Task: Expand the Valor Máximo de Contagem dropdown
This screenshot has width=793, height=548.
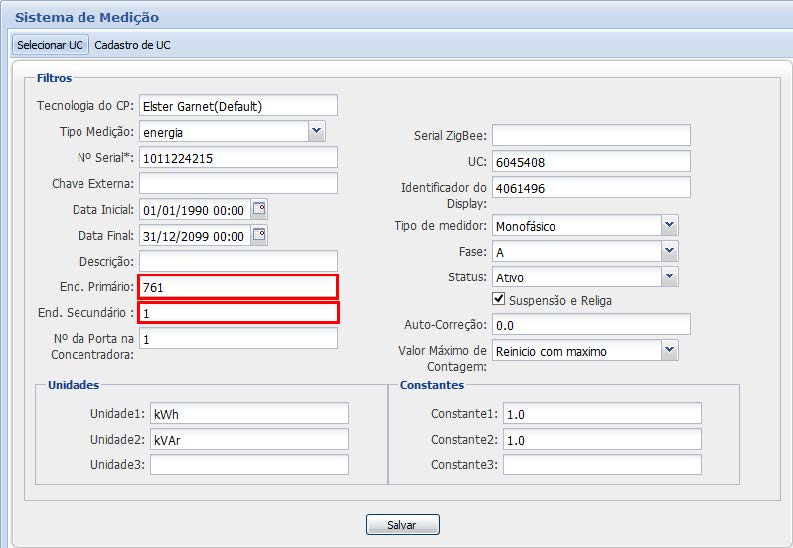Action: [x=669, y=350]
